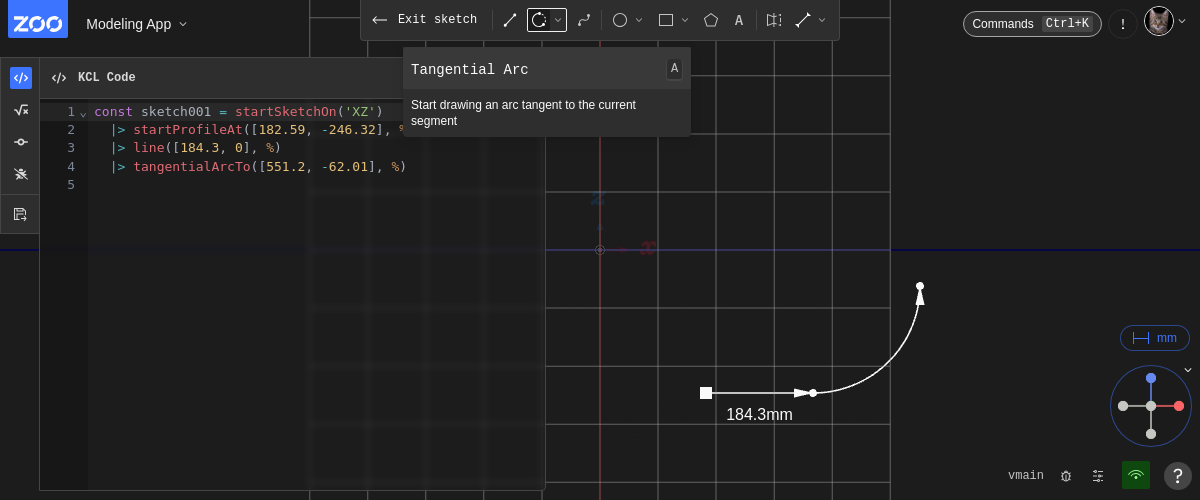Collapse the code fold on line 1
This screenshot has width=1200, height=500.
pyautogui.click(x=83, y=113)
